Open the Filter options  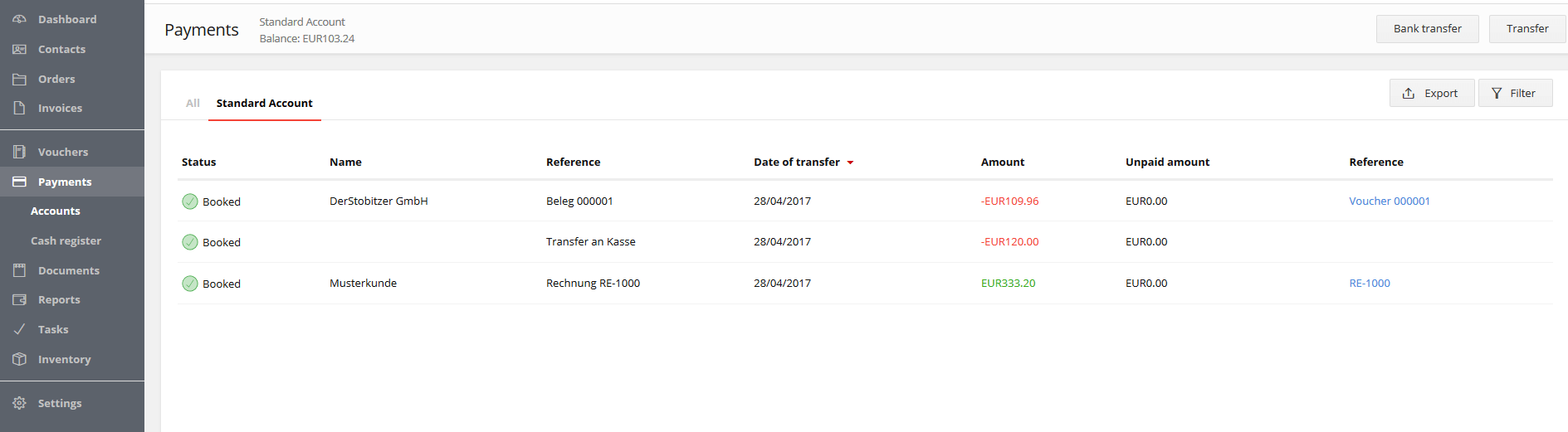point(1515,93)
